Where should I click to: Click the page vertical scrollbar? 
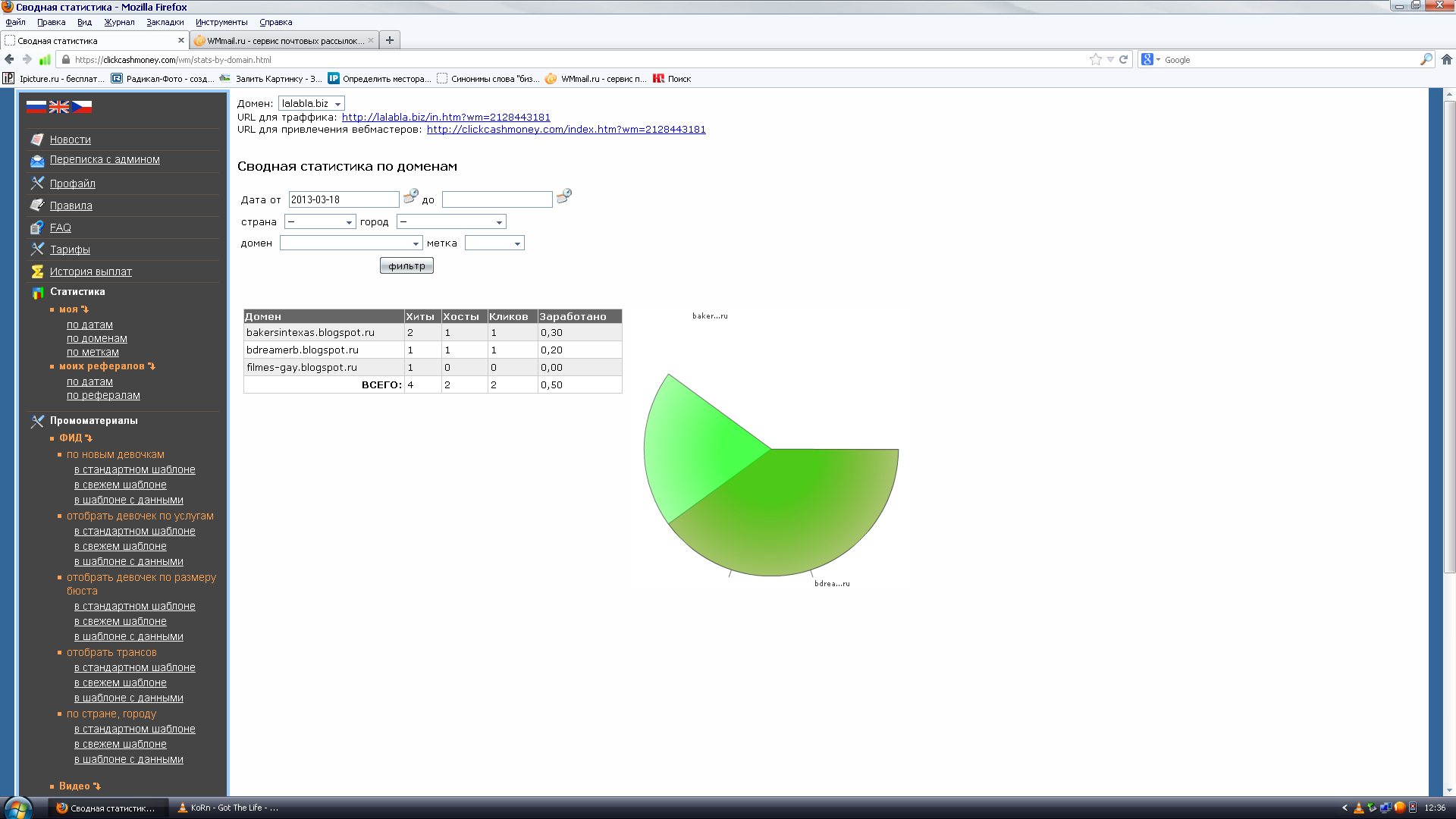[x=1449, y=337]
